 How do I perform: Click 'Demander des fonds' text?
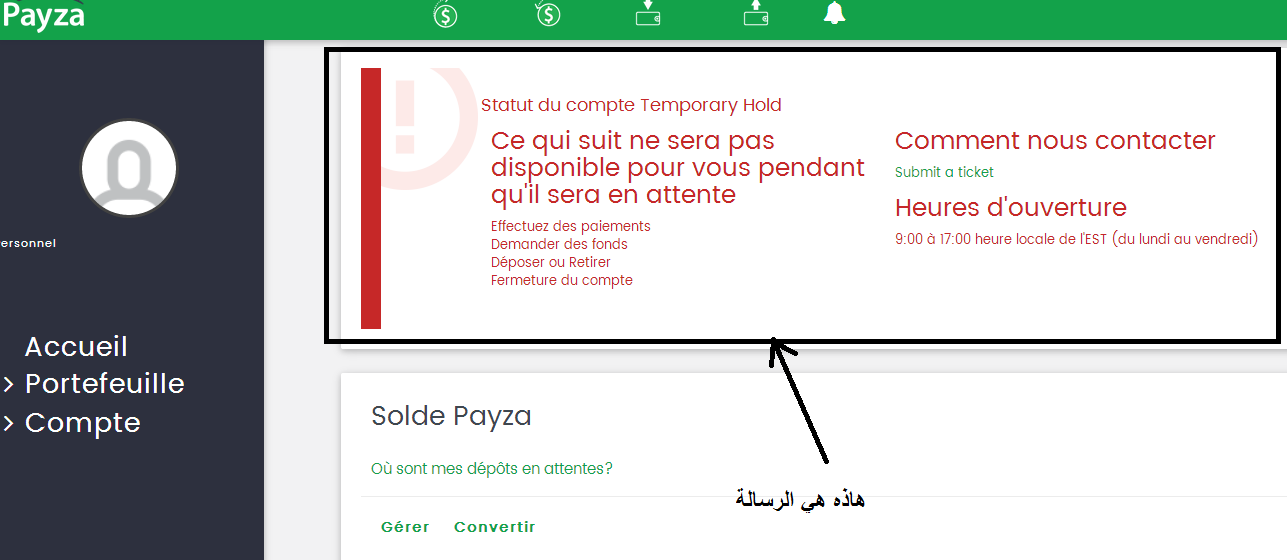click(x=559, y=244)
